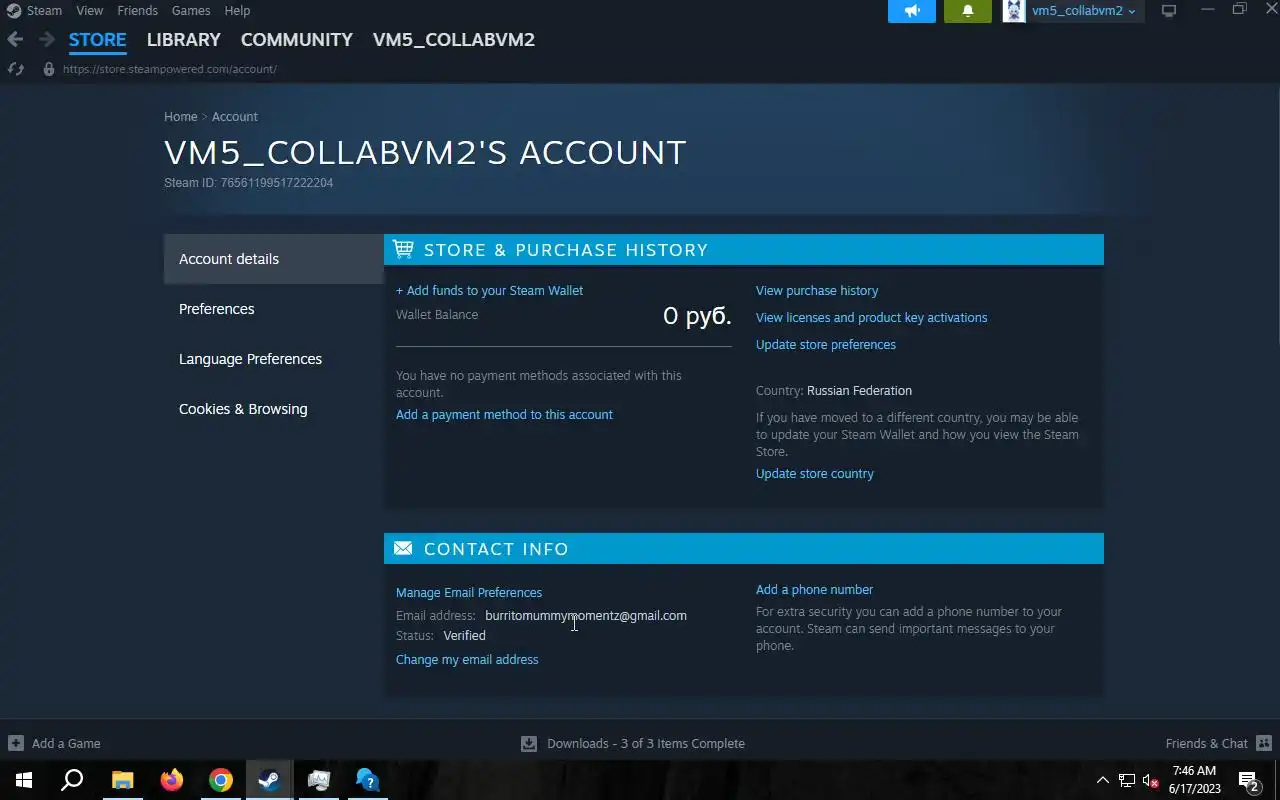Select Preferences in the sidebar
Screen dimensions: 1280x800
point(274,309)
